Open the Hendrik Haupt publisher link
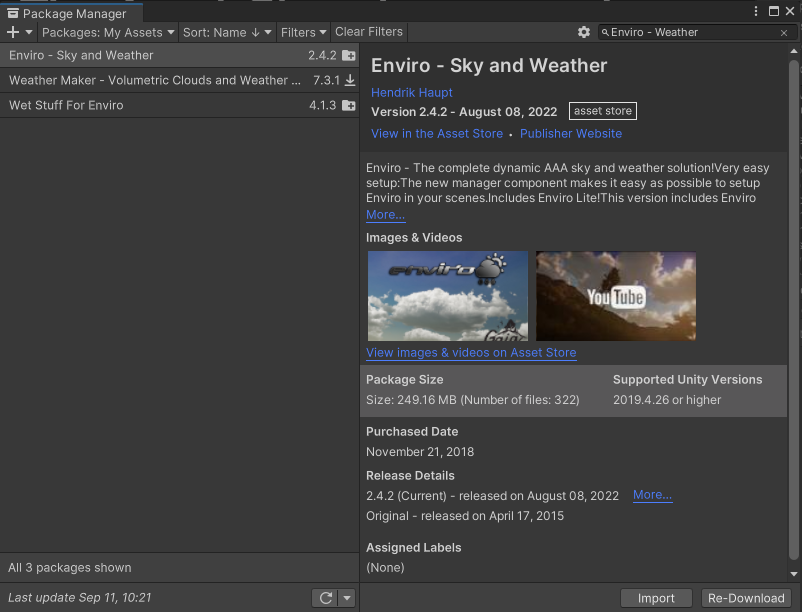This screenshot has height=612, width=802. click(x=412, y=93)
